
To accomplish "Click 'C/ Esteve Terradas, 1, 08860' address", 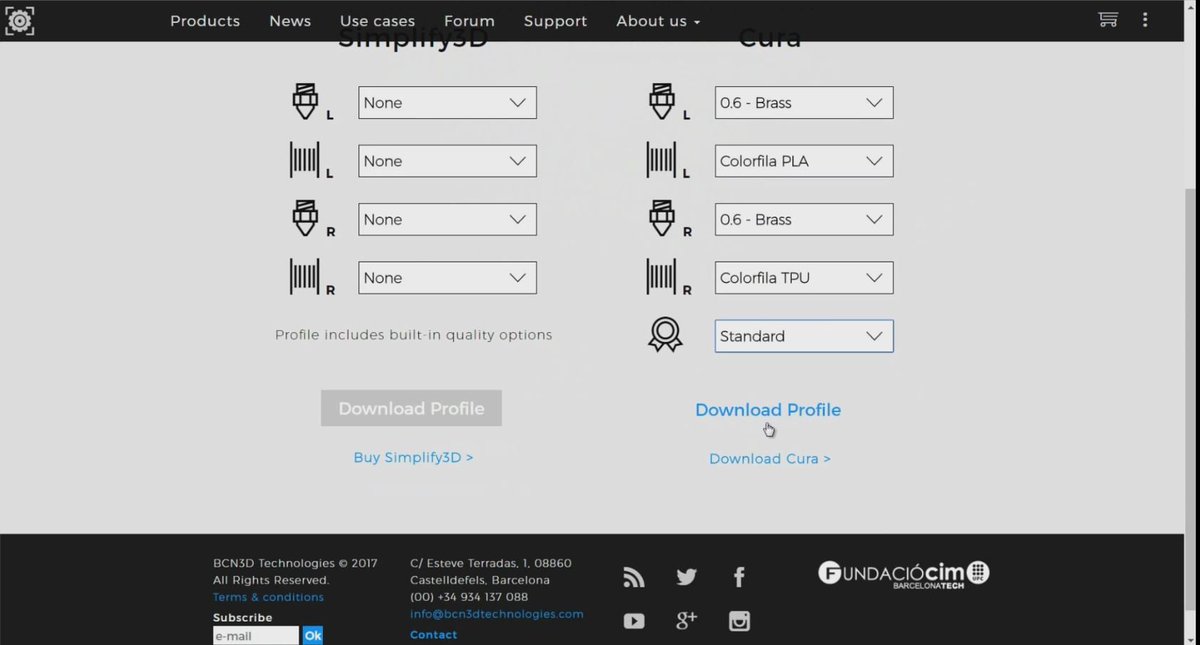I will 491,563.
